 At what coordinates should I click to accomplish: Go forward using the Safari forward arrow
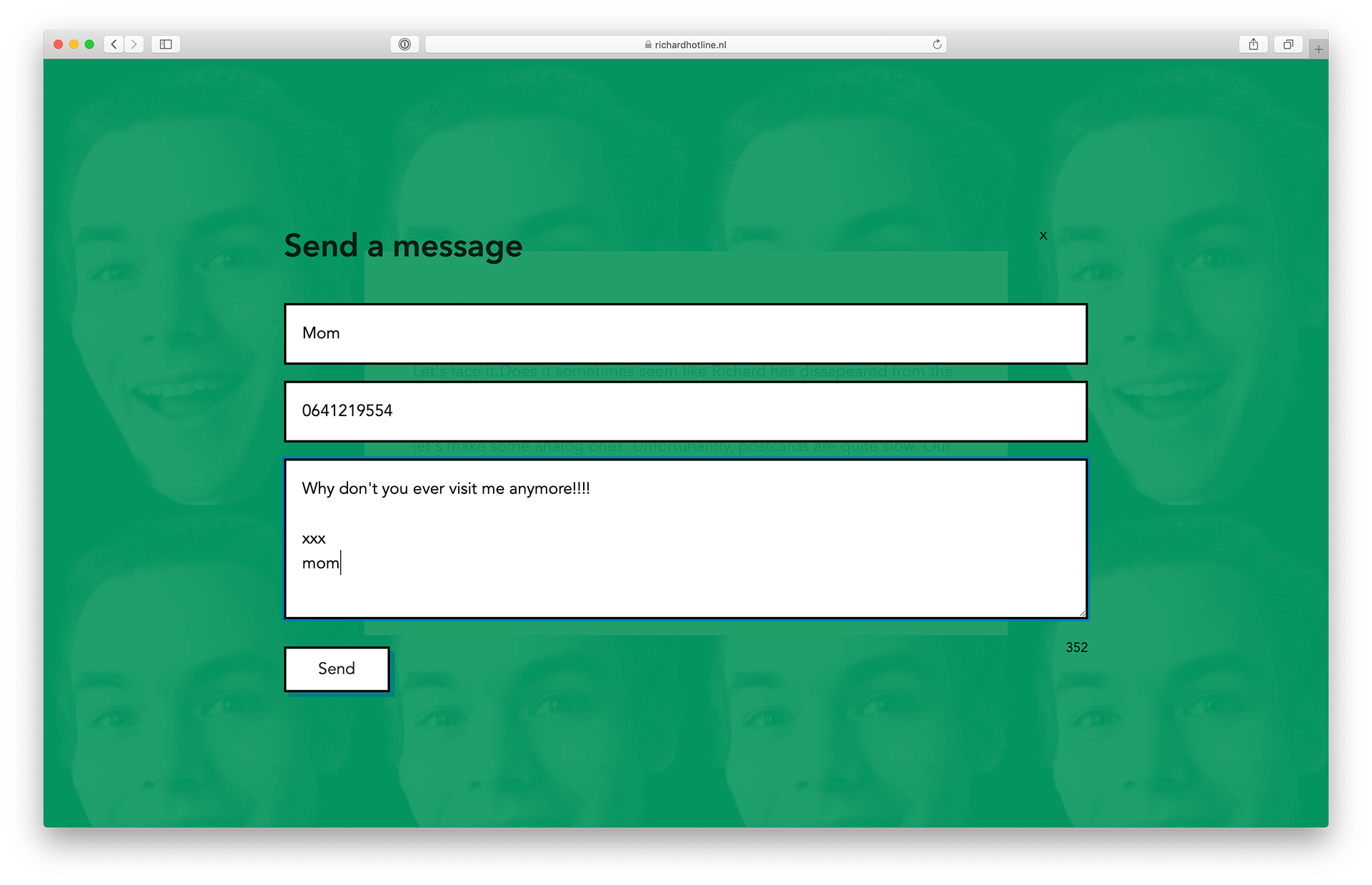134,44
